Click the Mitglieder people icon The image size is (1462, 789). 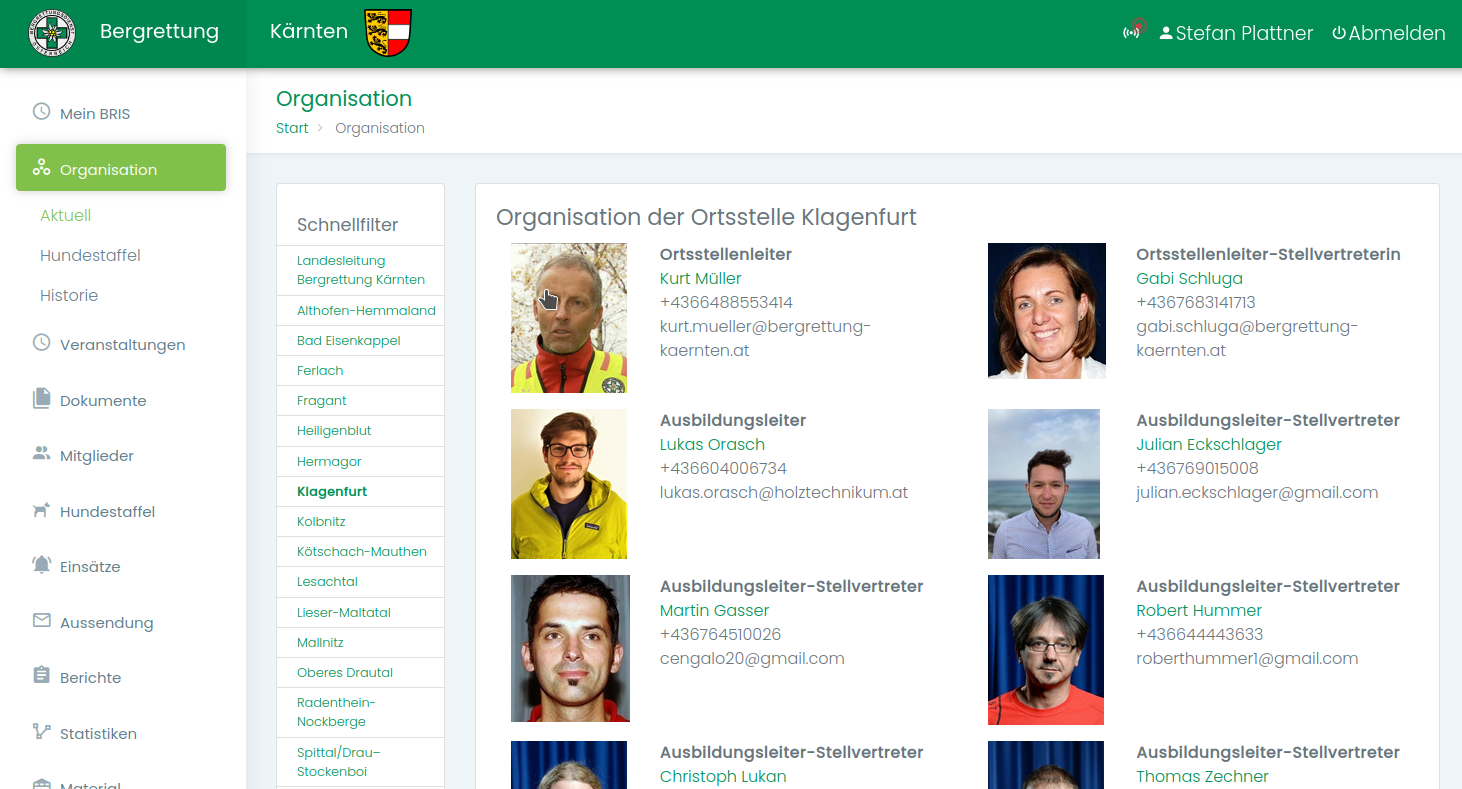pos(41,454)
